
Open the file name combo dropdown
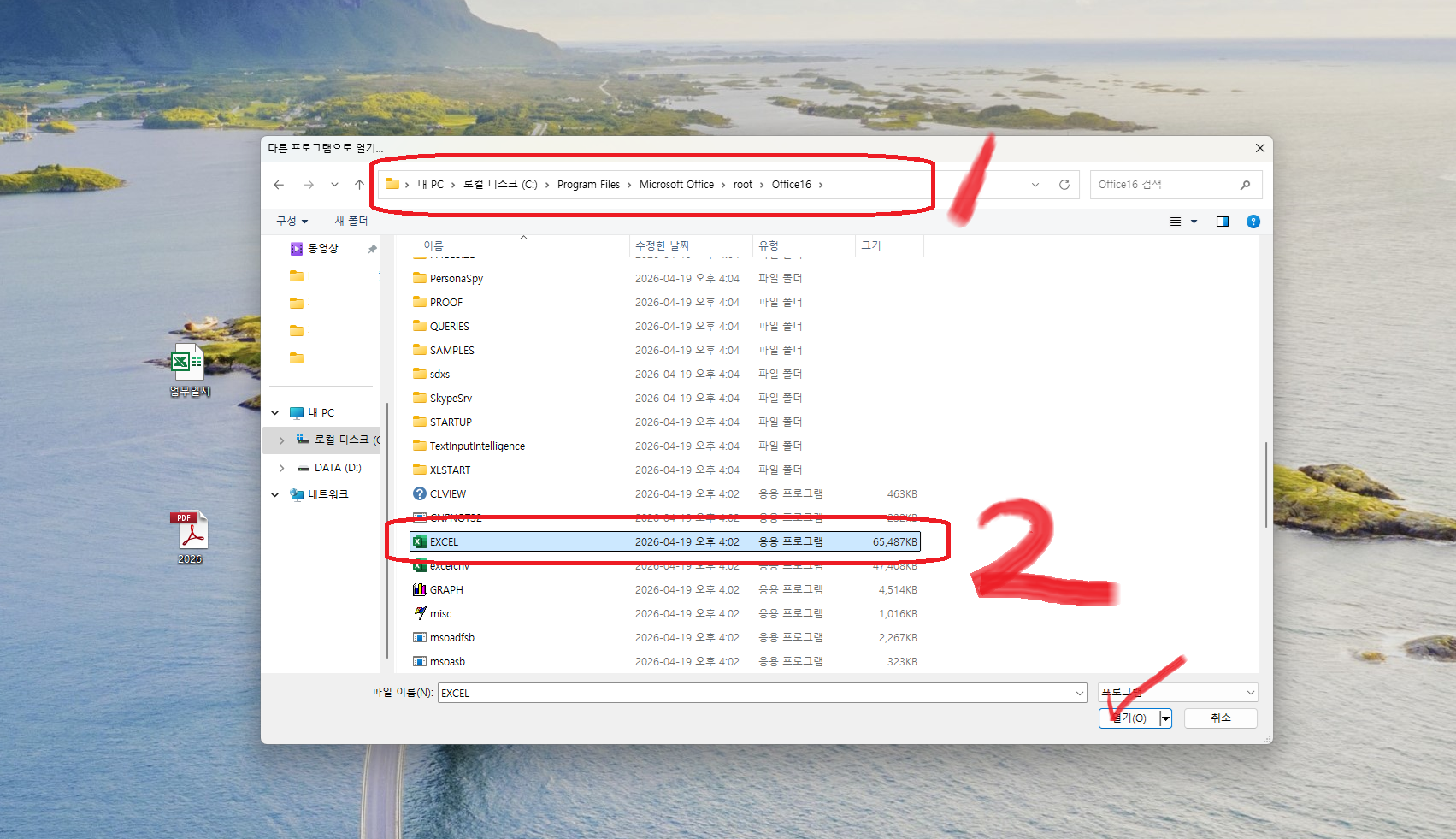pyautogui.click(x=1080, y=693)
